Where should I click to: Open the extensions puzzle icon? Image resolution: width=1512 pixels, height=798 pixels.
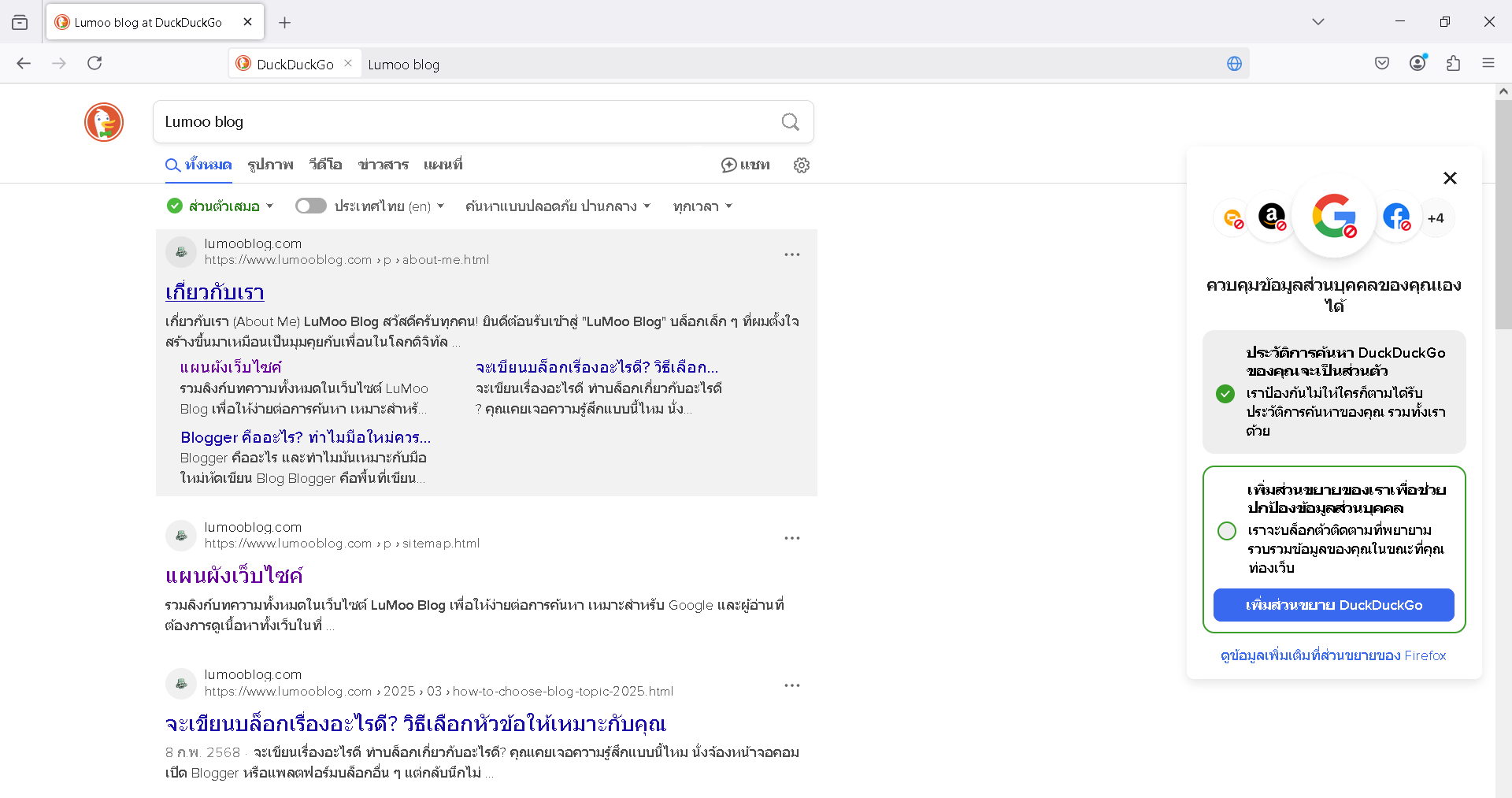[x=1453, y=63]
